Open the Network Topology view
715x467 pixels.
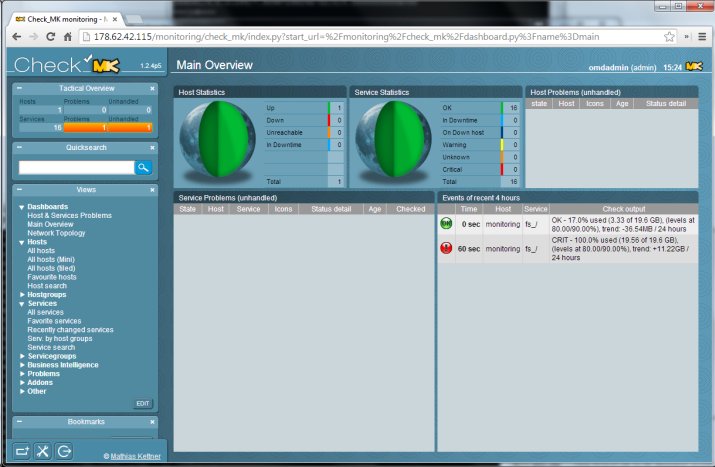[x=56, y=233]
